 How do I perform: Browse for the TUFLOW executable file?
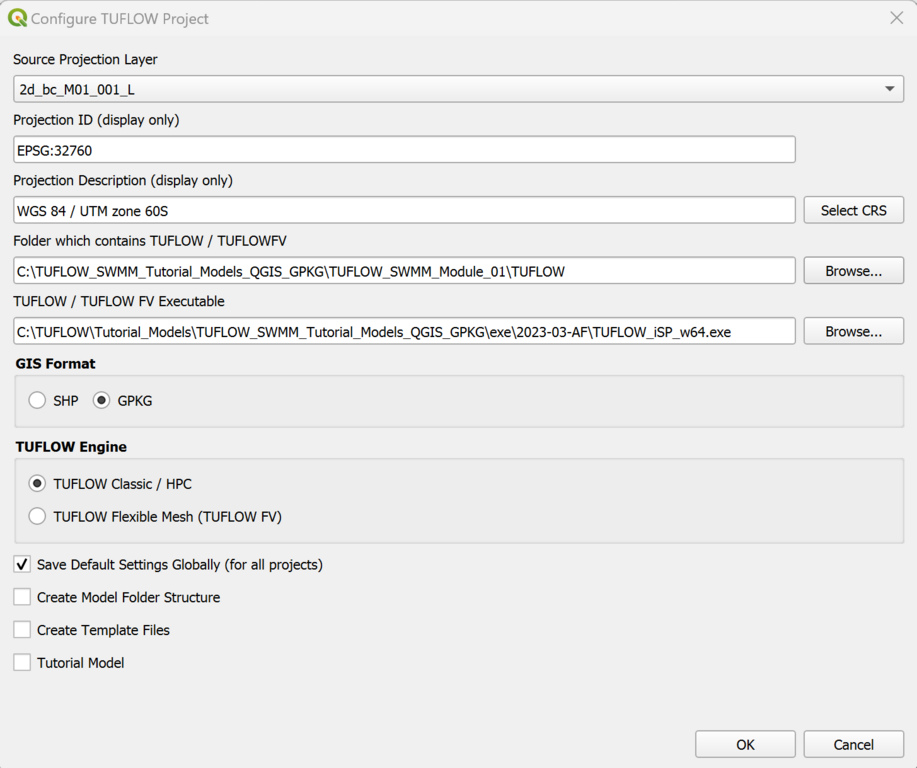click(x=853, y=331)
